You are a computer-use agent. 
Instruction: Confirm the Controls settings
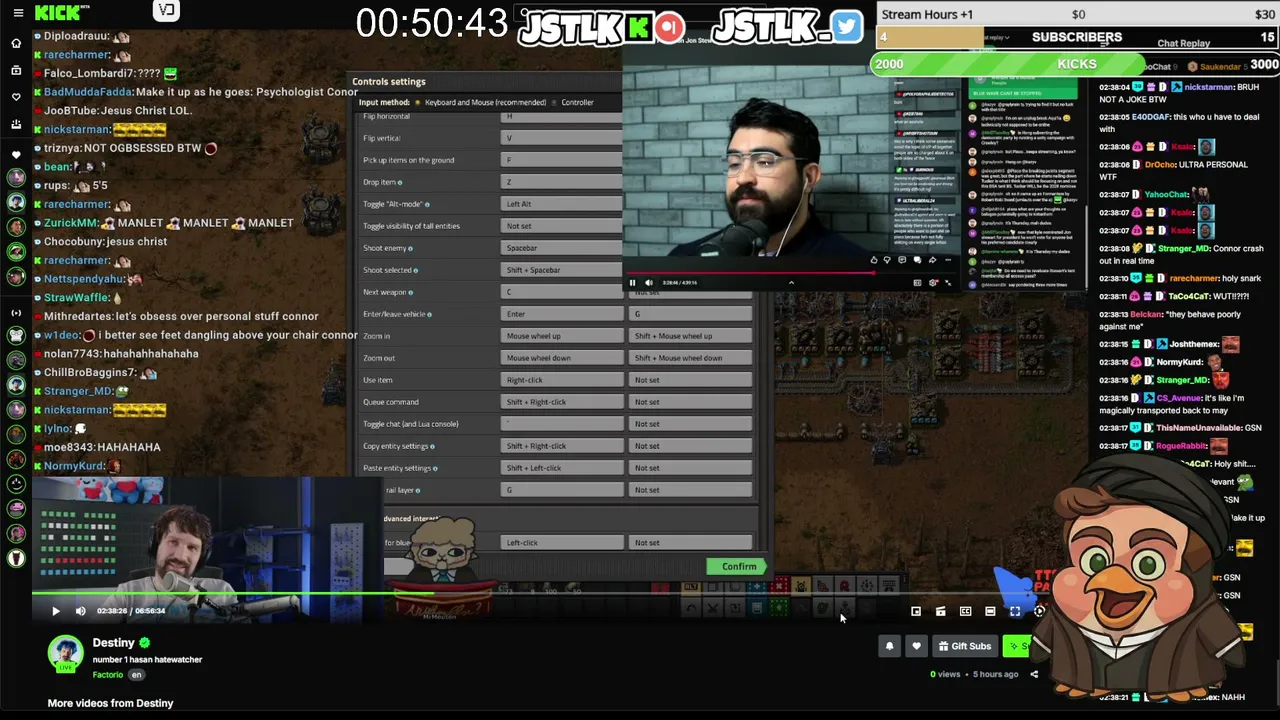pos(739,566)
